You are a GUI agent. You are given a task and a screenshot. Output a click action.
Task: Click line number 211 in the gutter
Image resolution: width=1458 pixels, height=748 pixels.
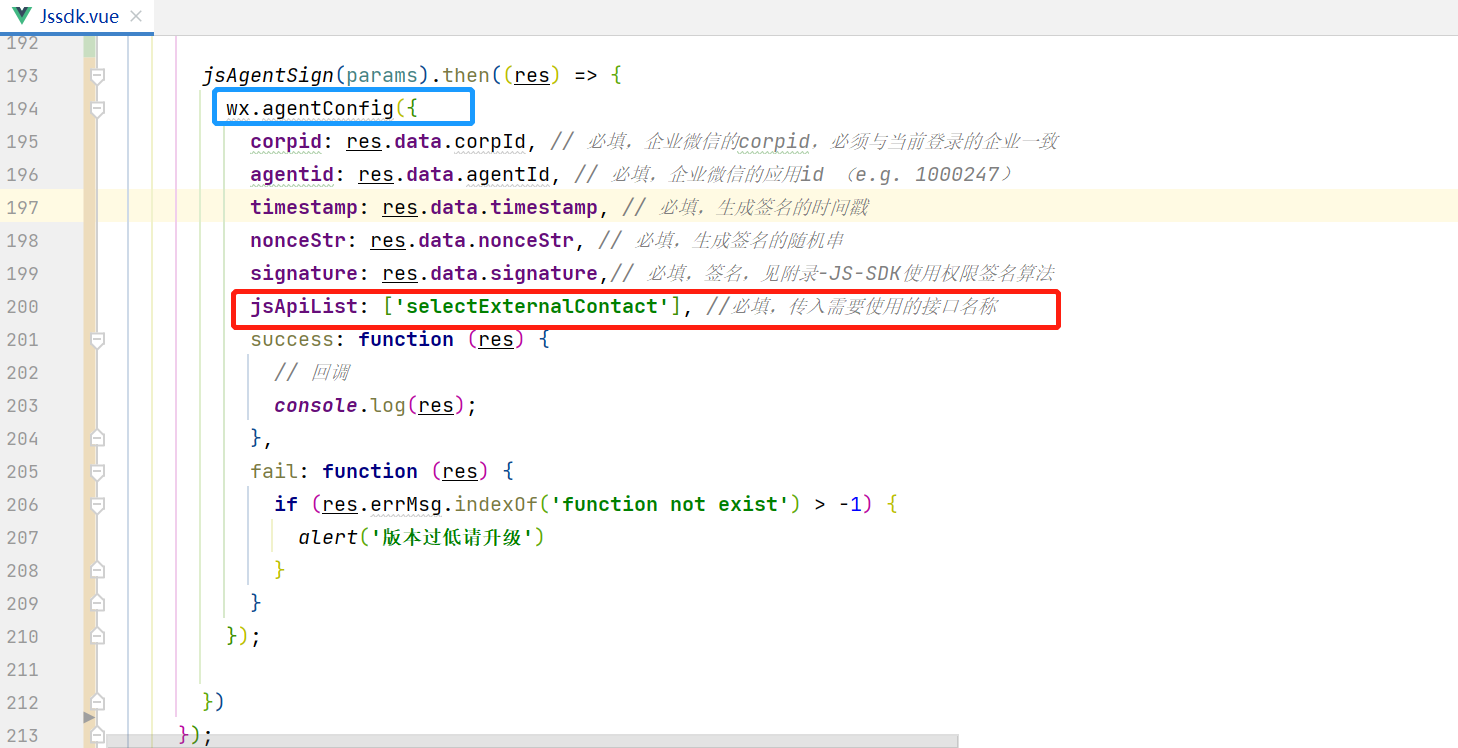22,670
